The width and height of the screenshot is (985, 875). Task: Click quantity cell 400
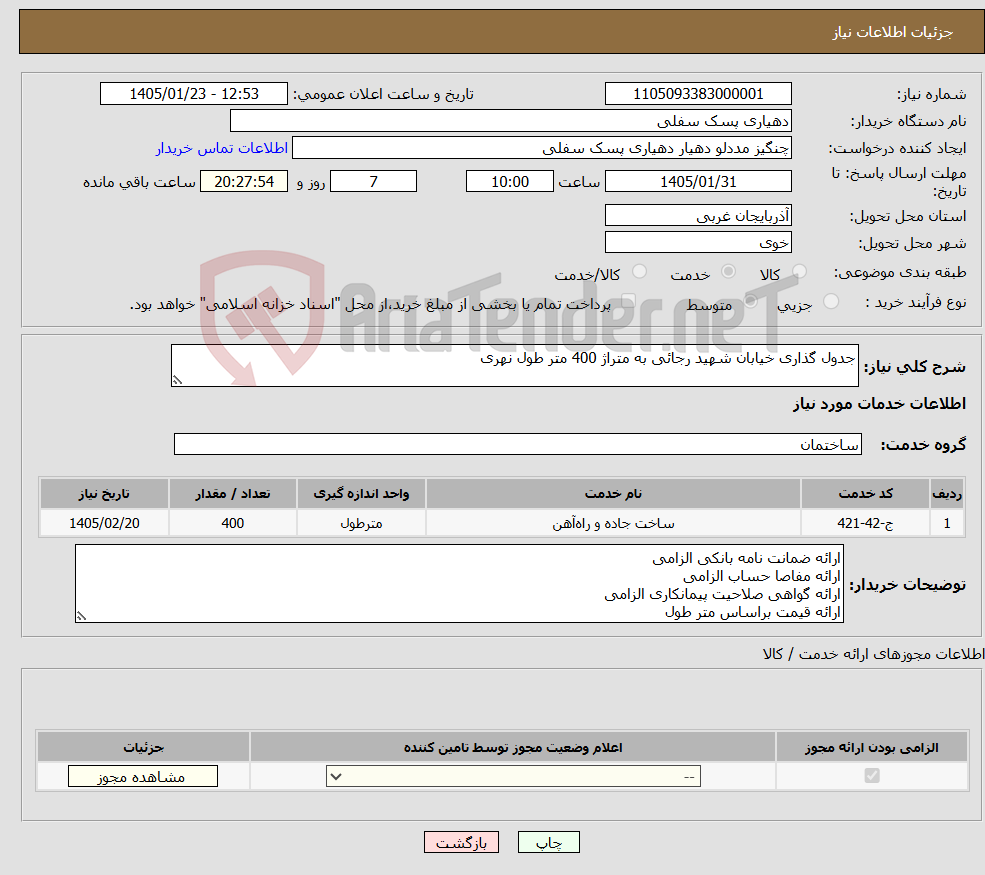(x=232, y=523)
